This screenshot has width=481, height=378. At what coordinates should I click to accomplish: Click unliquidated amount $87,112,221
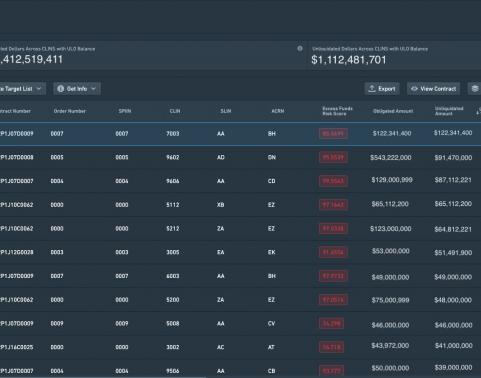point(453,180)
